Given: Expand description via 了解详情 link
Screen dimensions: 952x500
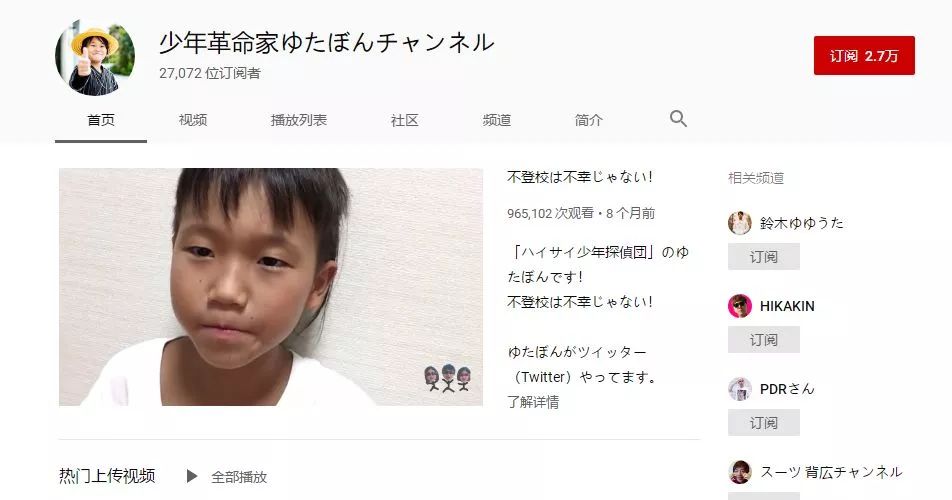Looking at the screenshot, I should coord(533,402).
